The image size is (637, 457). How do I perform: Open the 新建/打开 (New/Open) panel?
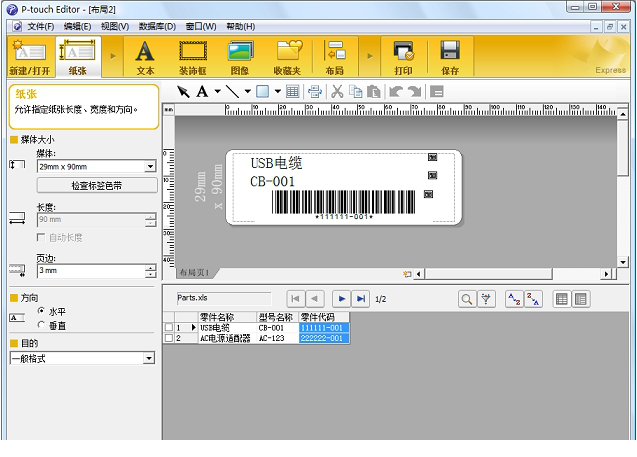30,57
